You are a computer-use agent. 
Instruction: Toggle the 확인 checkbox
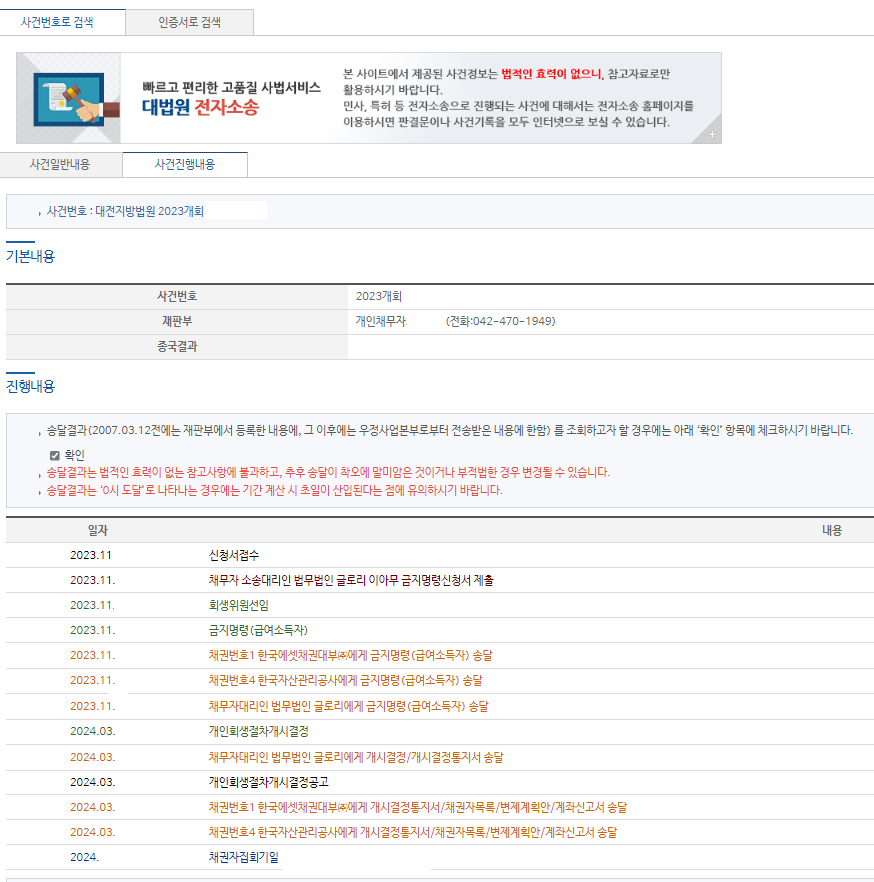pyautogui.click(x=55, y=455)
